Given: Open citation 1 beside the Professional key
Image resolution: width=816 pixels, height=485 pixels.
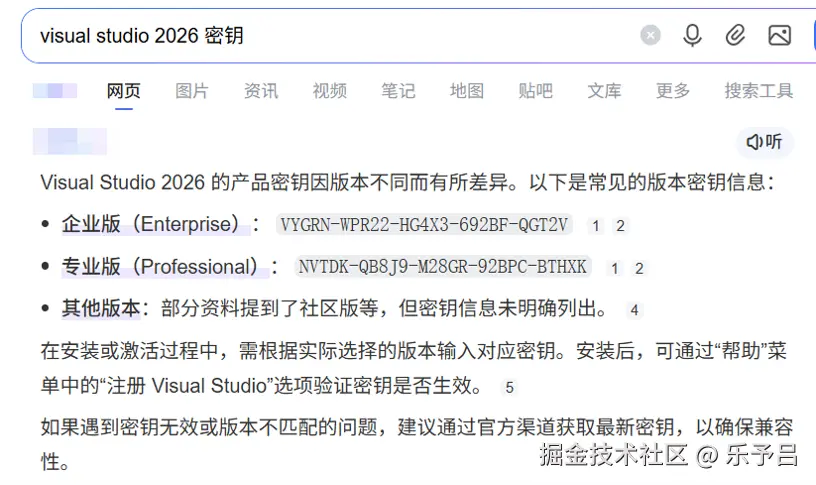Looking at the screenshot, I should coord(615,269).
